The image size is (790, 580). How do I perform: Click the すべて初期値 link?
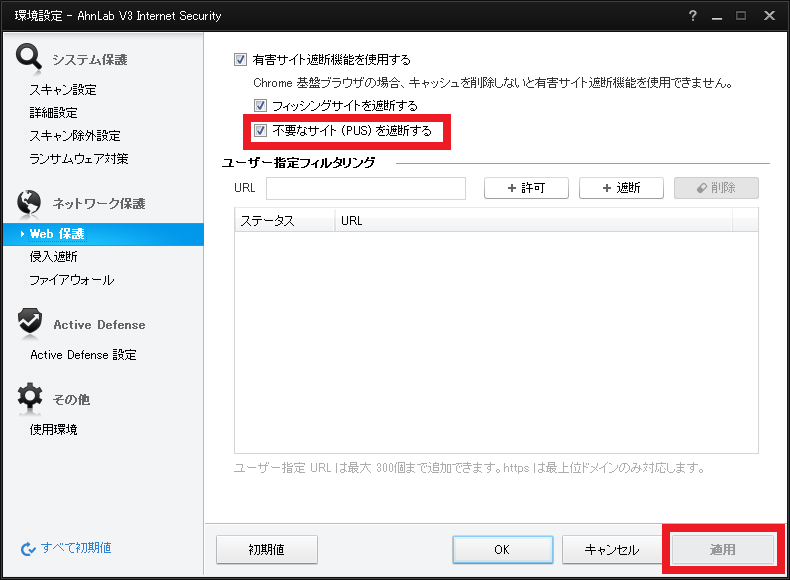point(76,548)
